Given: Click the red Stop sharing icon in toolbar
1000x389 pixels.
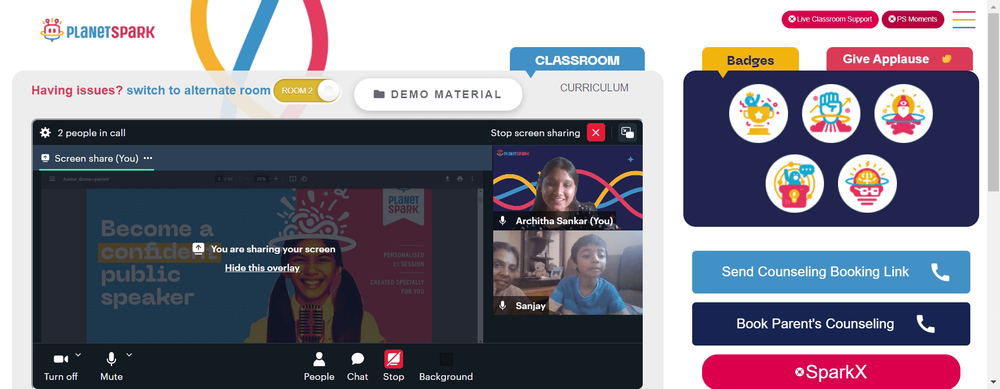Looking at the screenshot, I should pyautogui.click(x=393, y=360).
